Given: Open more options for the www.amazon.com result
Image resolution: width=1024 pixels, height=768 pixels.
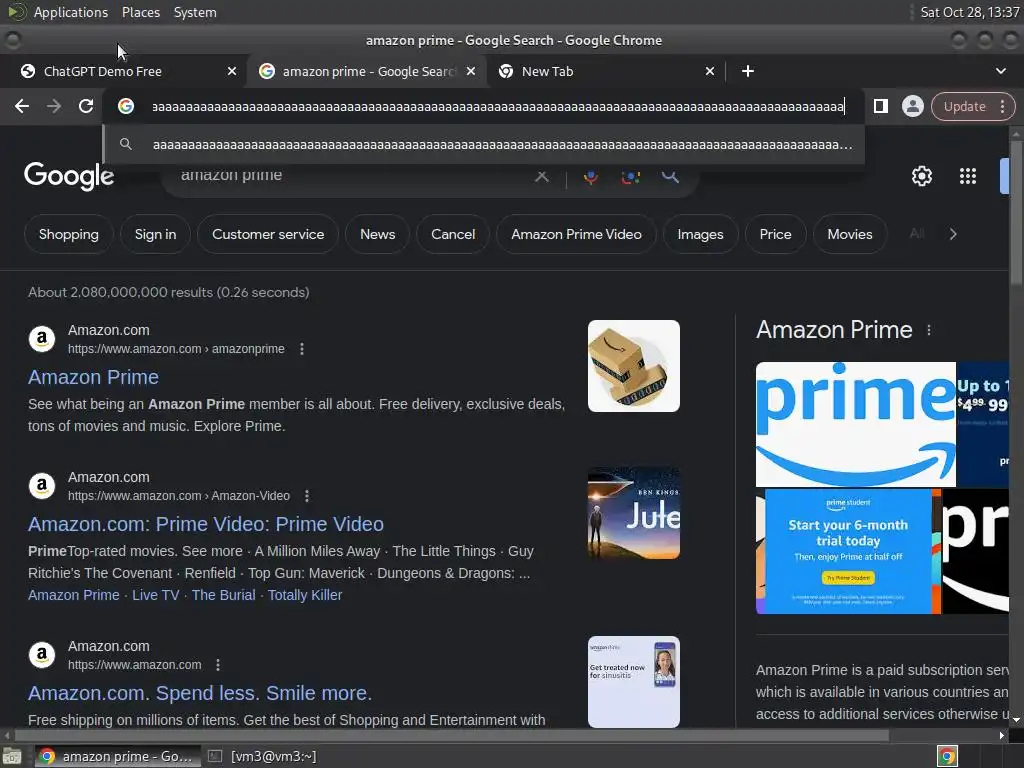Looking at the screenshot, I should point(218,665).
